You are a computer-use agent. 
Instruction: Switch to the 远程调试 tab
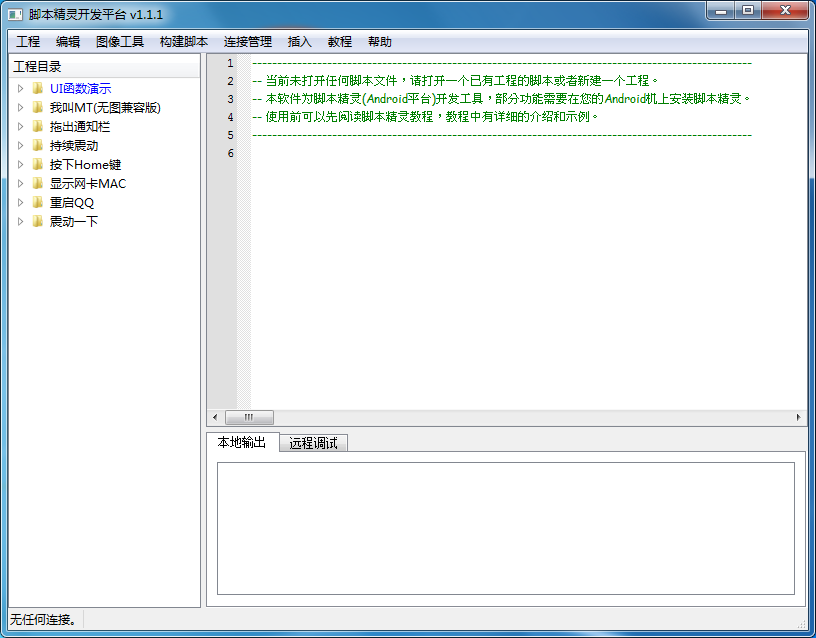point(313,443)
